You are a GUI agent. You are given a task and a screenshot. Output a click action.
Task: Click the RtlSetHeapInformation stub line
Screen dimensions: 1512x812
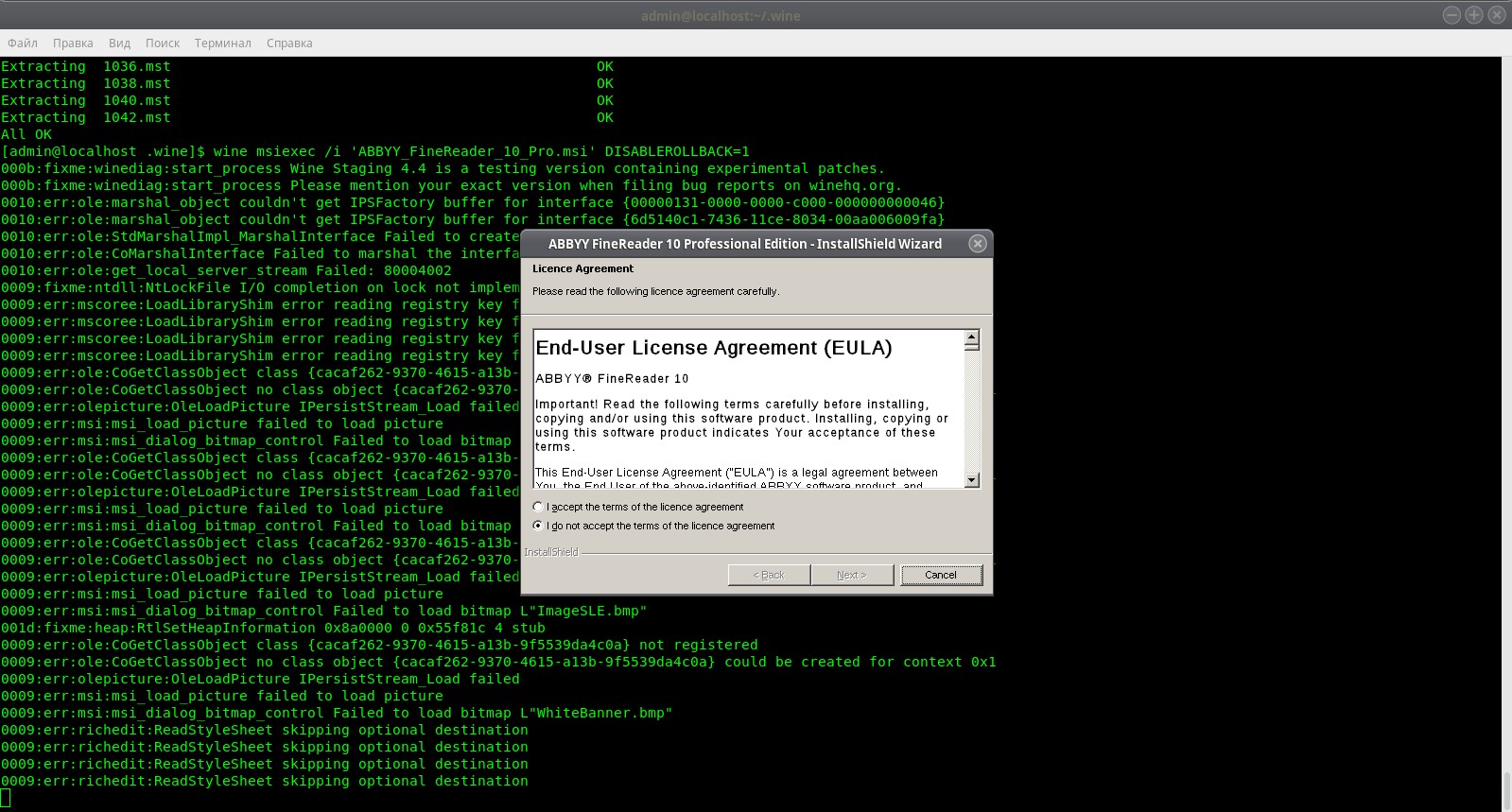coord(273,628)
